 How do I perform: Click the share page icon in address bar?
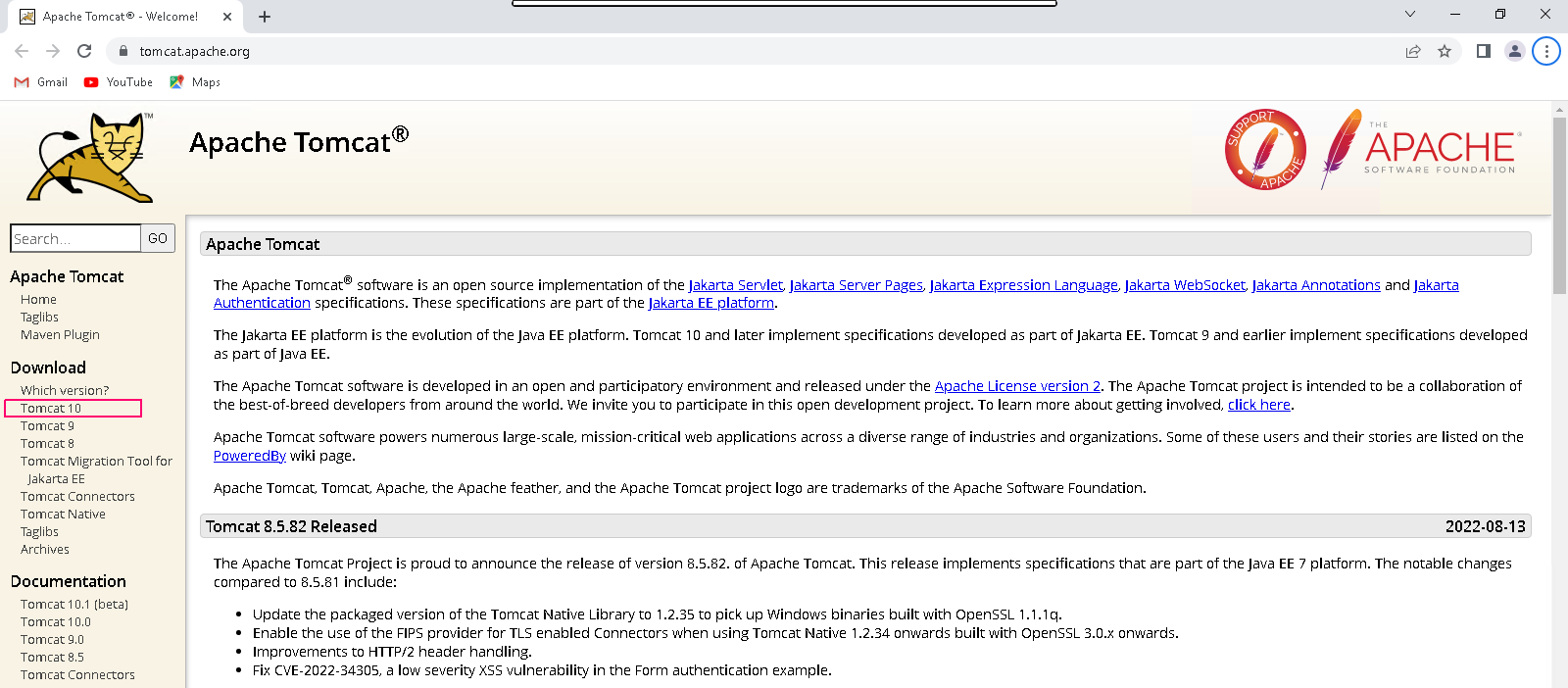[x=1413, y=51]
